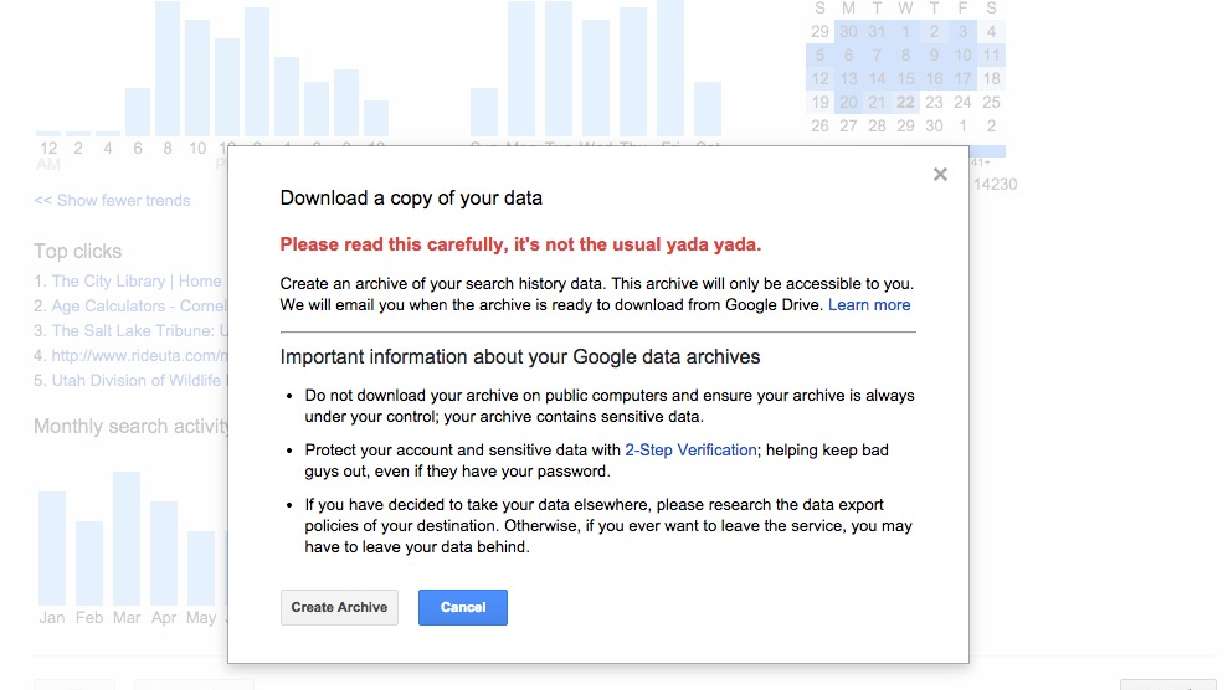Screen dimensions: 1228x690
Task: Click Show fewer trends
Action: pos(112,200)
